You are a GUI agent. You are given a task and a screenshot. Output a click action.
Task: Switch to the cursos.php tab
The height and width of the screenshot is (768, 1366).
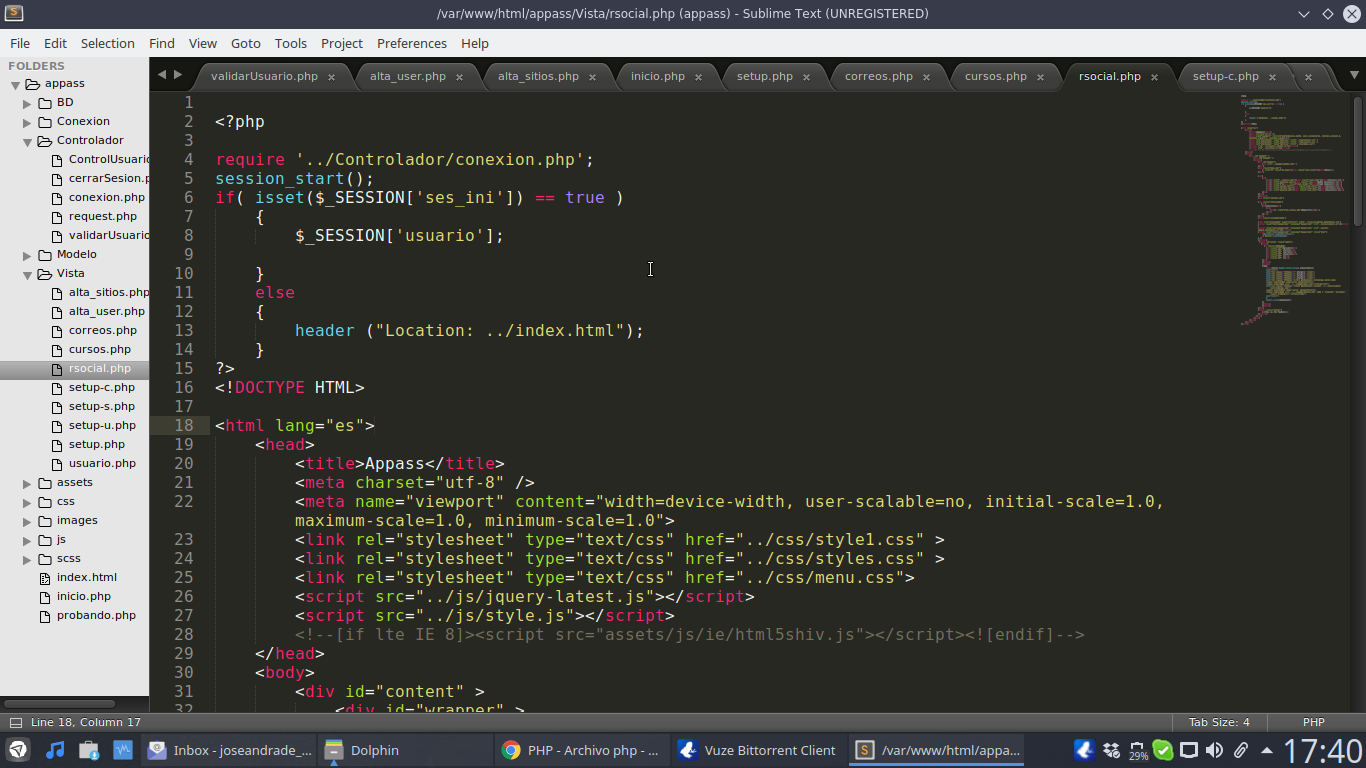click(995, 76)
